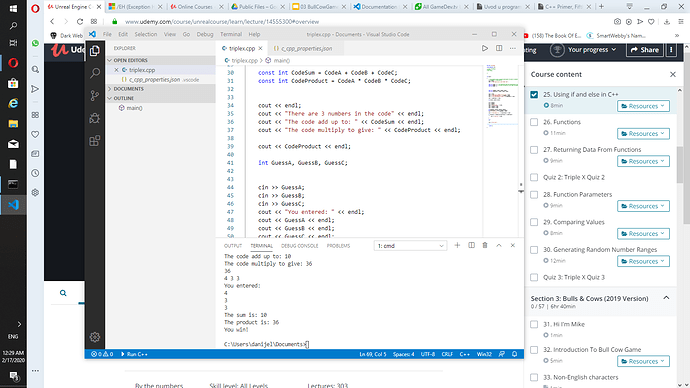The height and width of the screenshot is (388, 690).
Task: Open the terminal selector 1: cmd dropdown
Action: 410,246
